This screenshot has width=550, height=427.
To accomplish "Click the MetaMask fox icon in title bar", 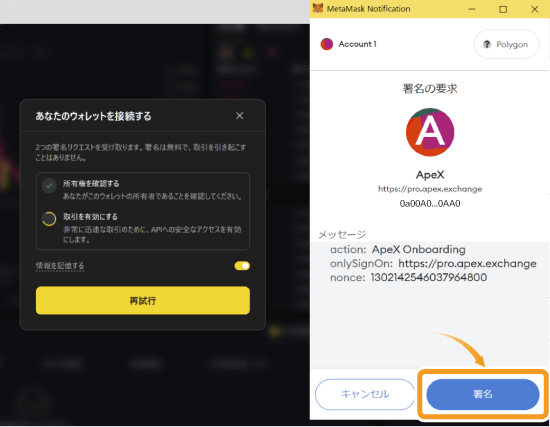I will pyautogui.click(x=318, y=8).
